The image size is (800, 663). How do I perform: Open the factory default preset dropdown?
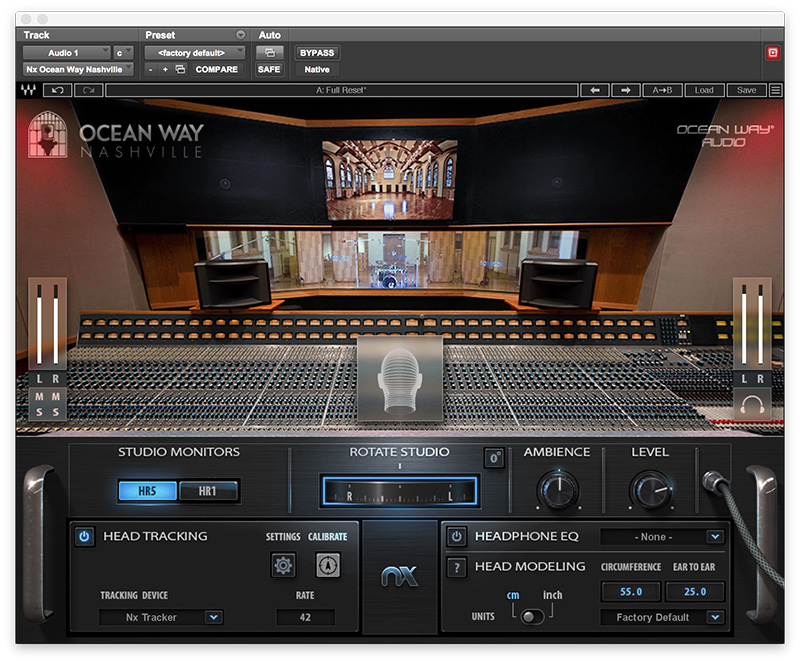[x=194, y=53]
